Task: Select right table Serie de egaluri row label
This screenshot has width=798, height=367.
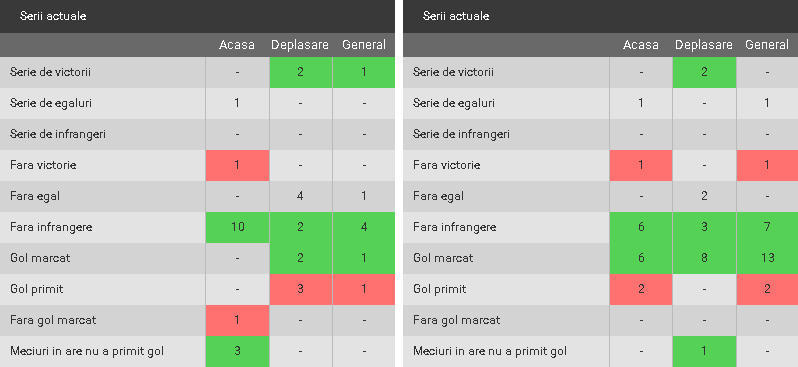Action: (x=453, y=103)
